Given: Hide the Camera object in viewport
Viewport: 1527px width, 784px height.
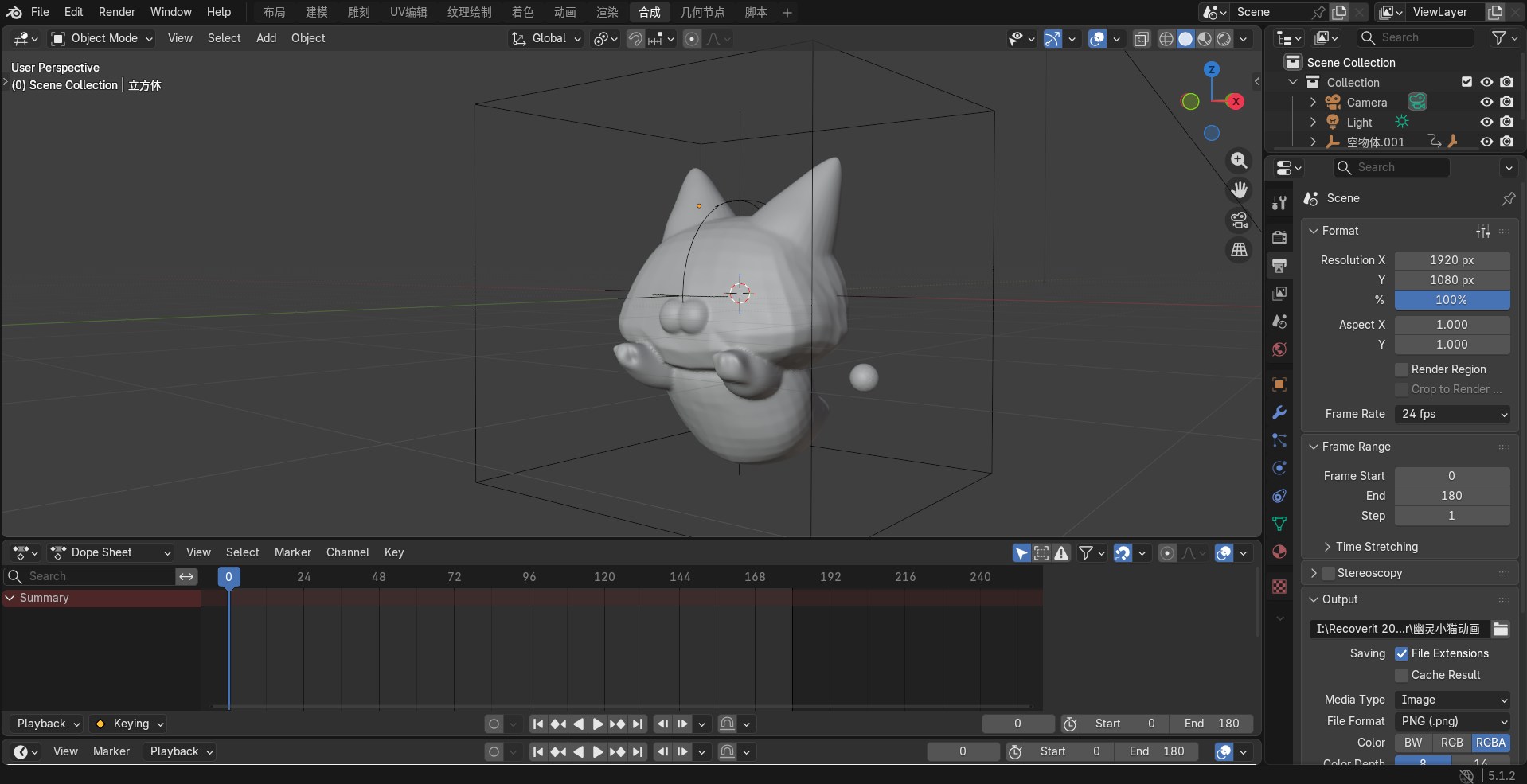Looking at the screenshot, I should (x=1486, y=102).
